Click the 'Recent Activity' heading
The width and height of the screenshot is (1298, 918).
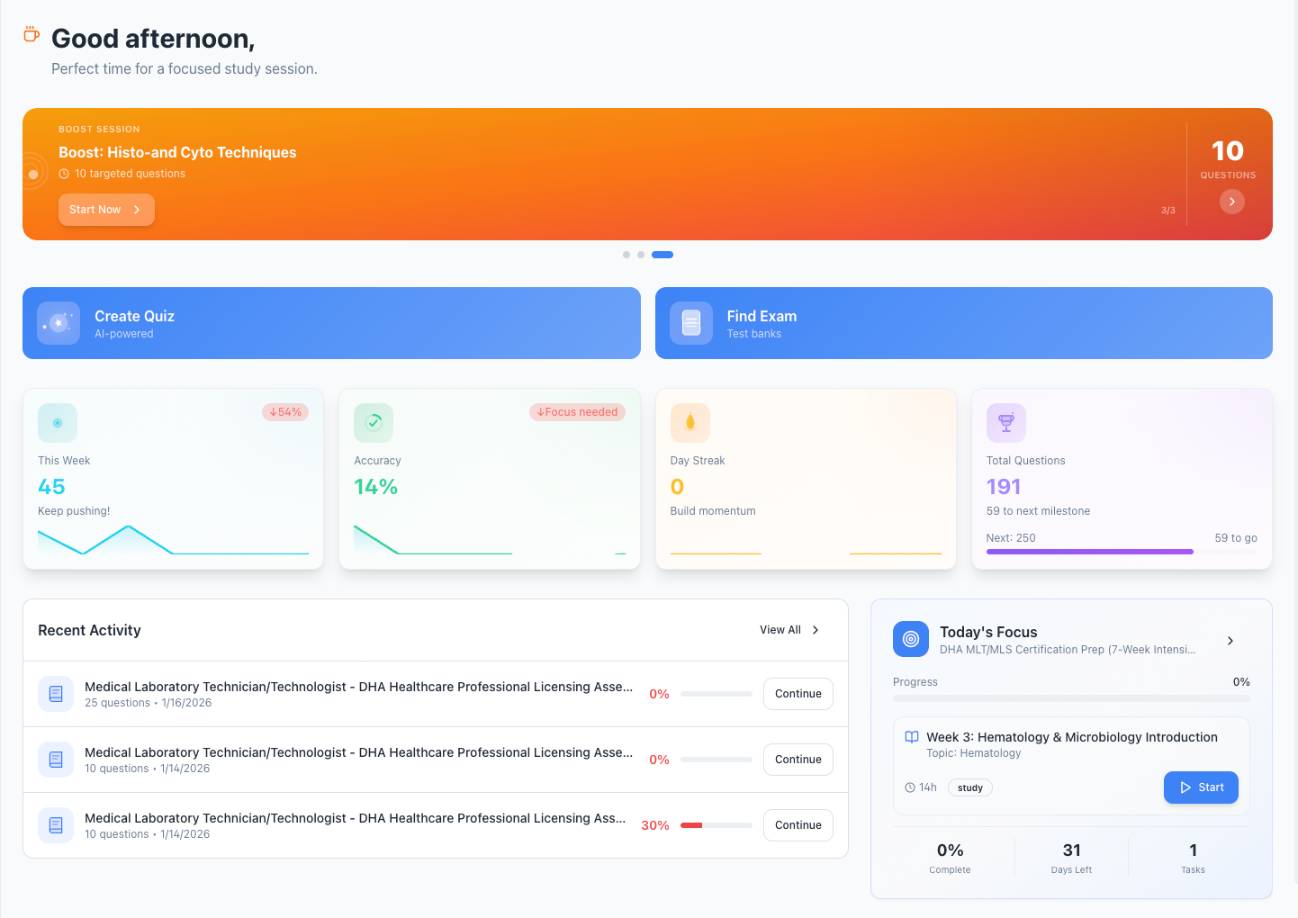pos(89,630)
